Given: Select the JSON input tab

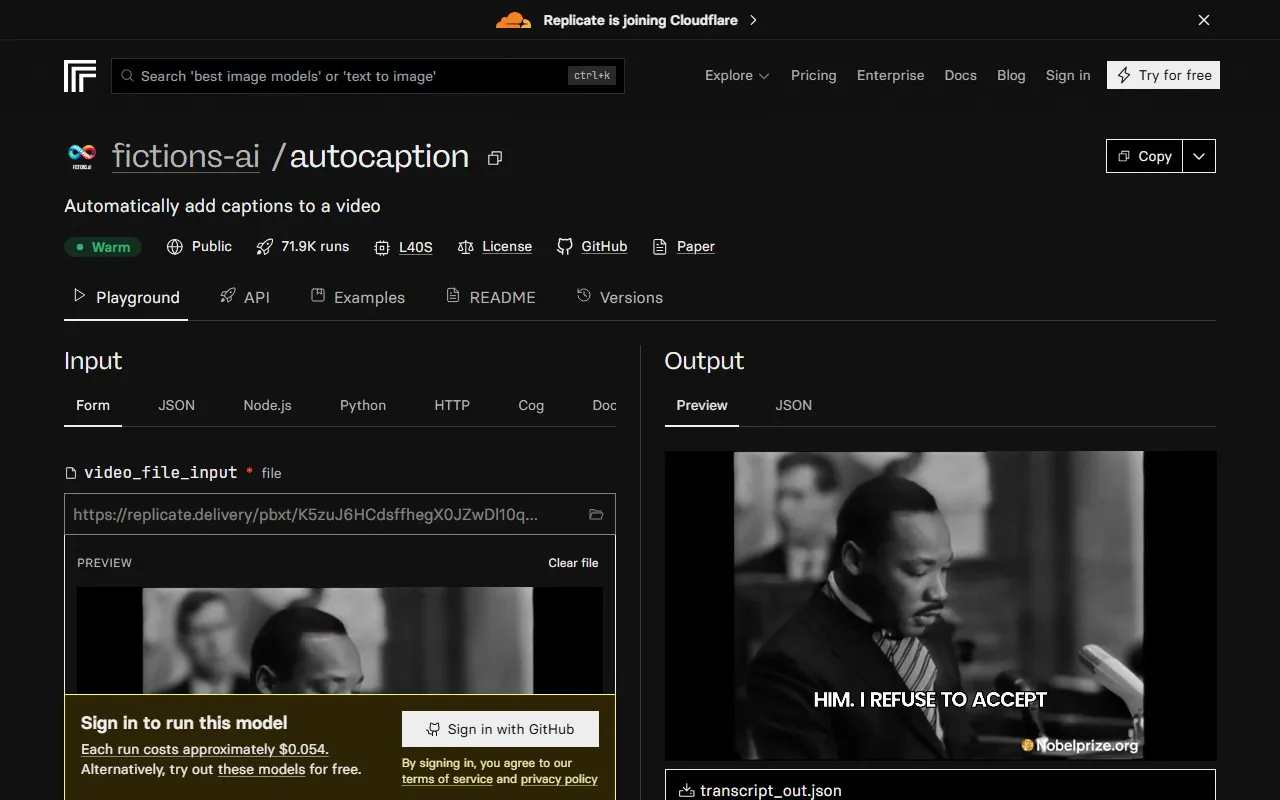Looking at the screenshot, I should click(176, 405).
